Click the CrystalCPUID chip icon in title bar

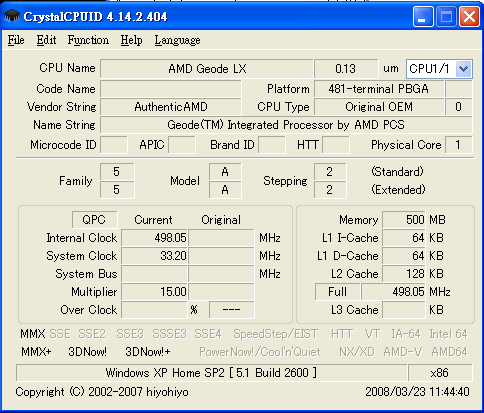(12, 16)
